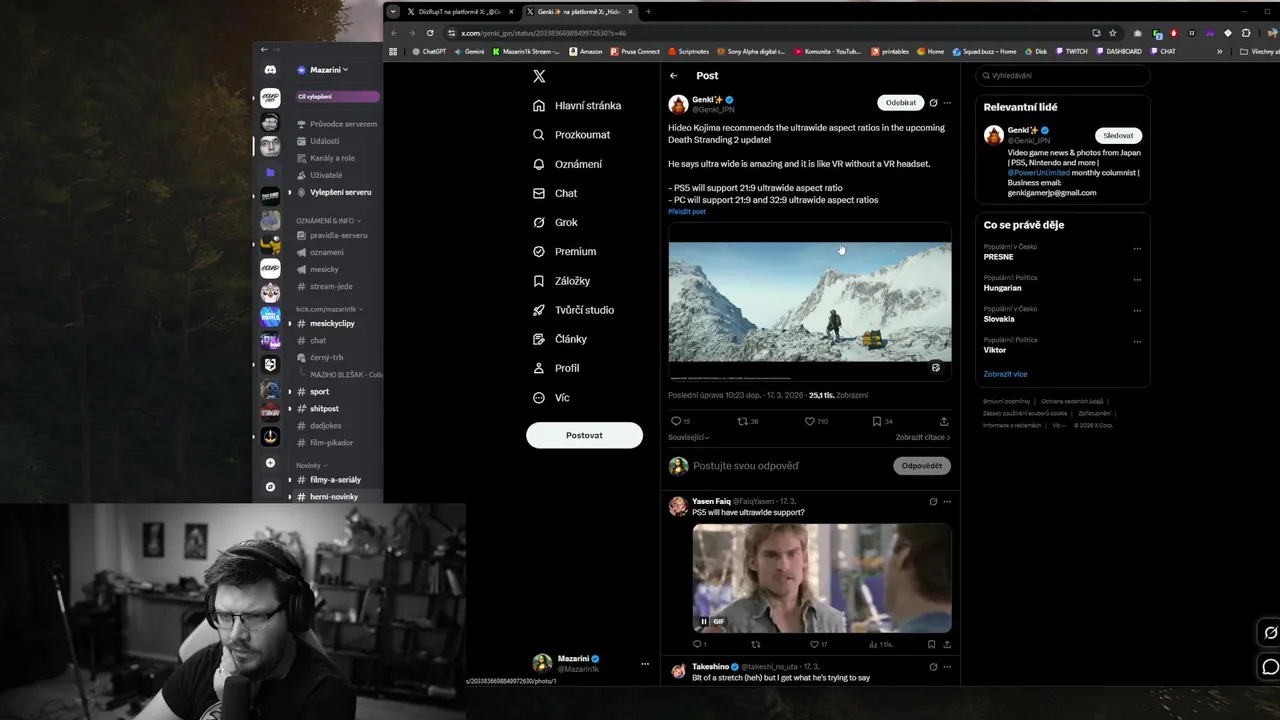Pause the GIF in Yasen Faiq's reply
Screen dimensions: 1280x720
704,621
